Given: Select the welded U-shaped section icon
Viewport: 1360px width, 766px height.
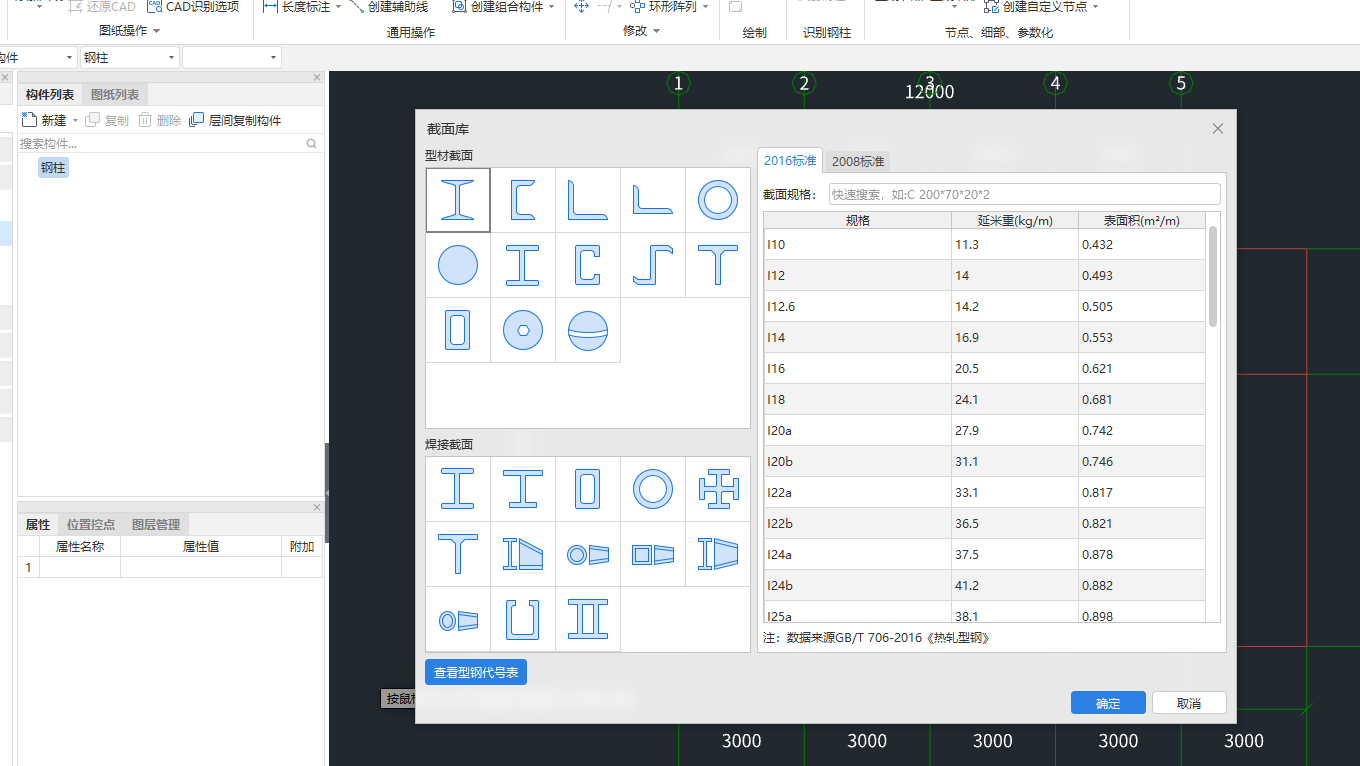Looking at the screenshot, I should 523,619.
